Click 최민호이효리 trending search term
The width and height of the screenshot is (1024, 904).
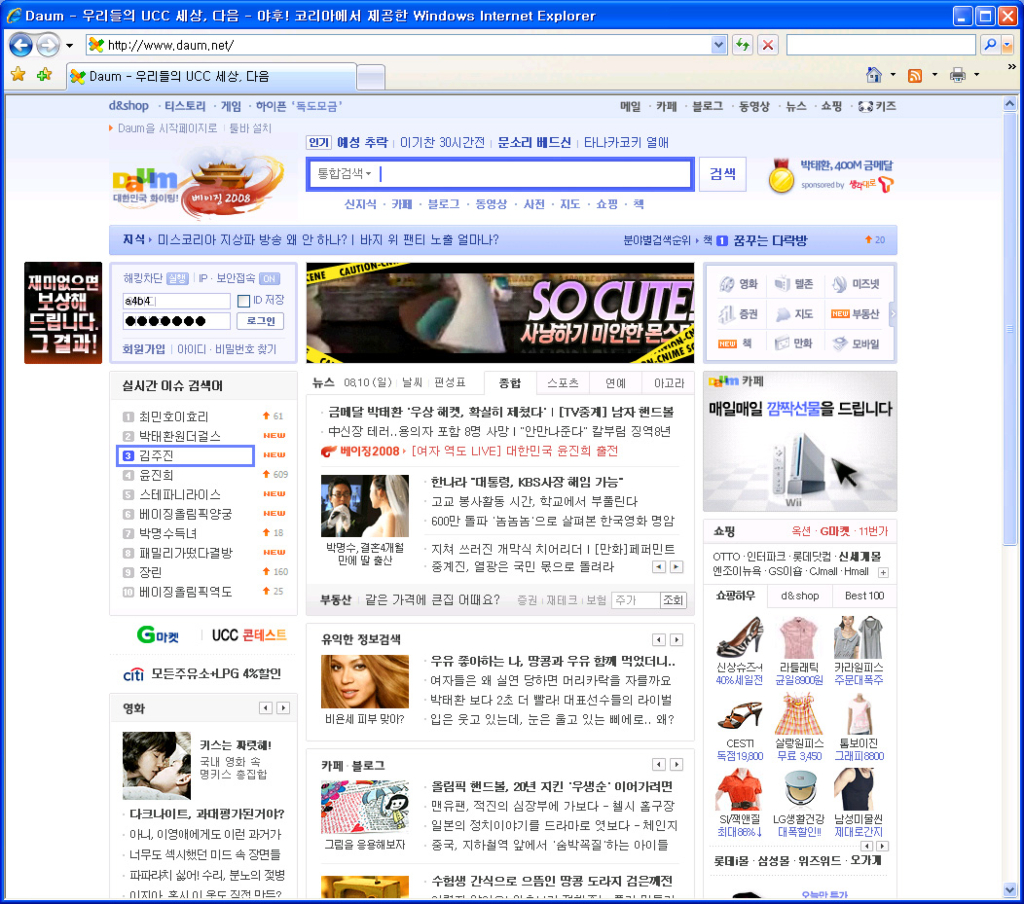(173, 416)
